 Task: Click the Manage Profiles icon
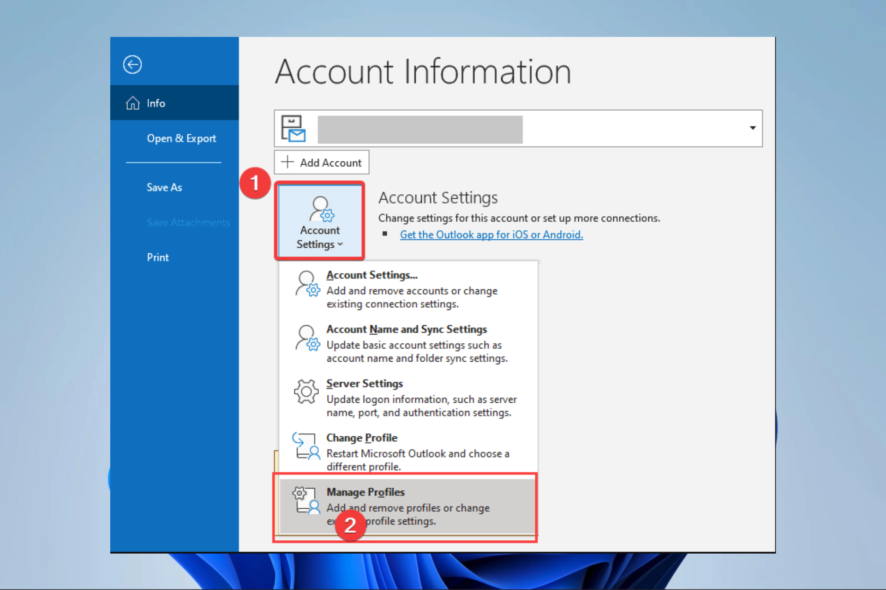(306, 500)
